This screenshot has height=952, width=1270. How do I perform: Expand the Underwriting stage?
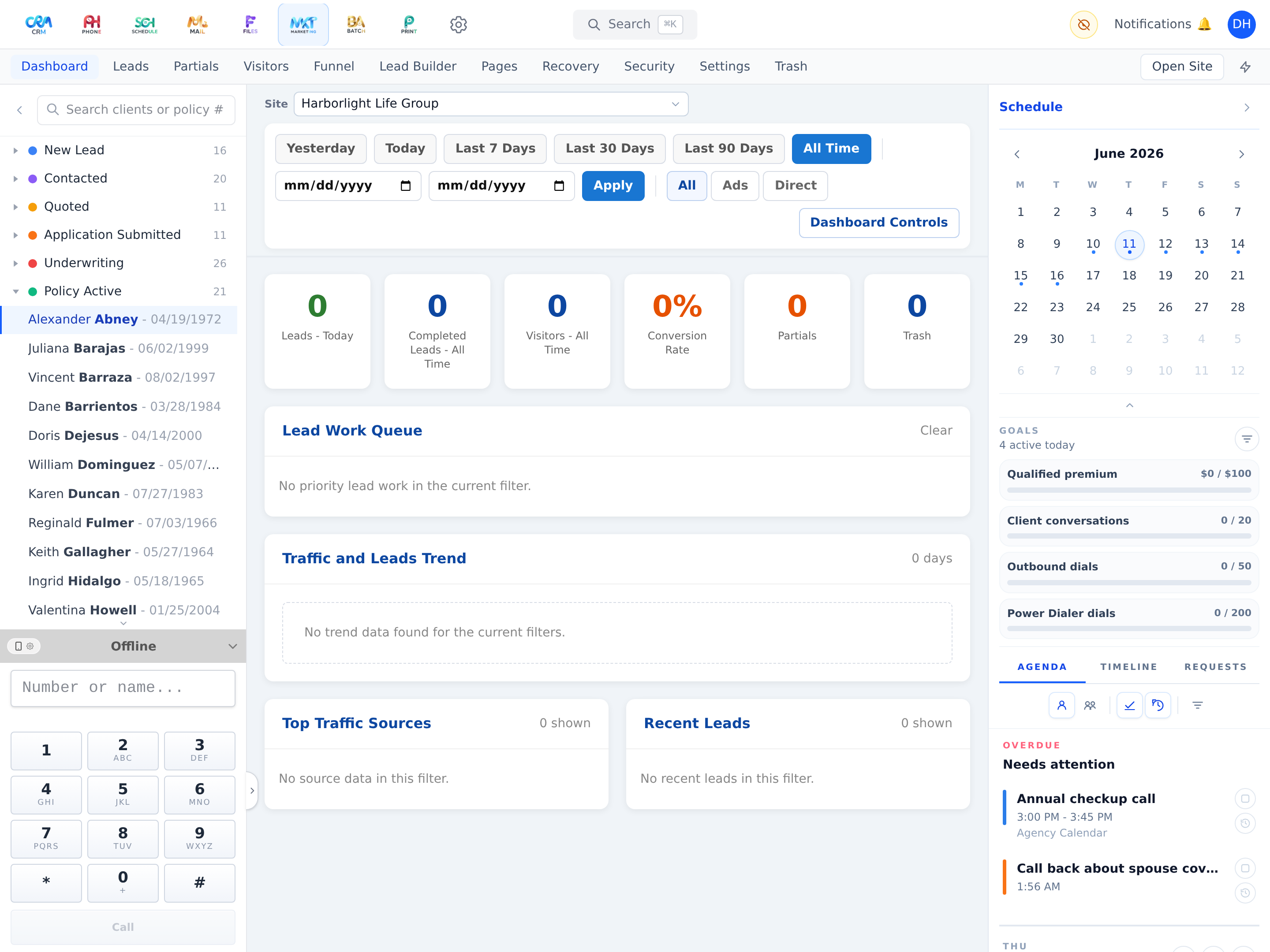(15, 264)
